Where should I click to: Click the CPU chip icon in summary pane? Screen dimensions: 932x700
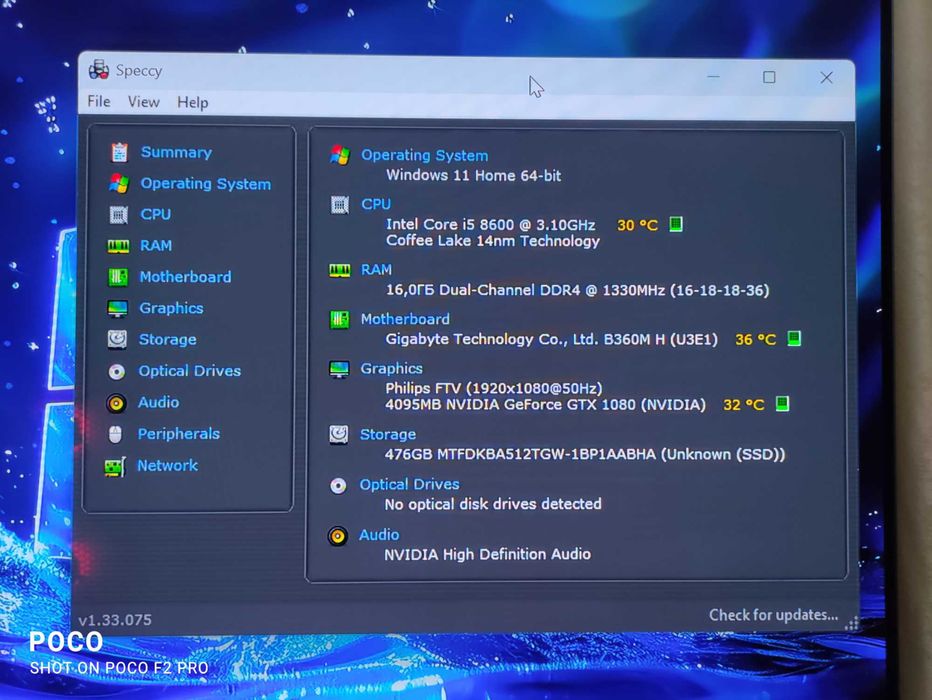(x=339, y=205)
